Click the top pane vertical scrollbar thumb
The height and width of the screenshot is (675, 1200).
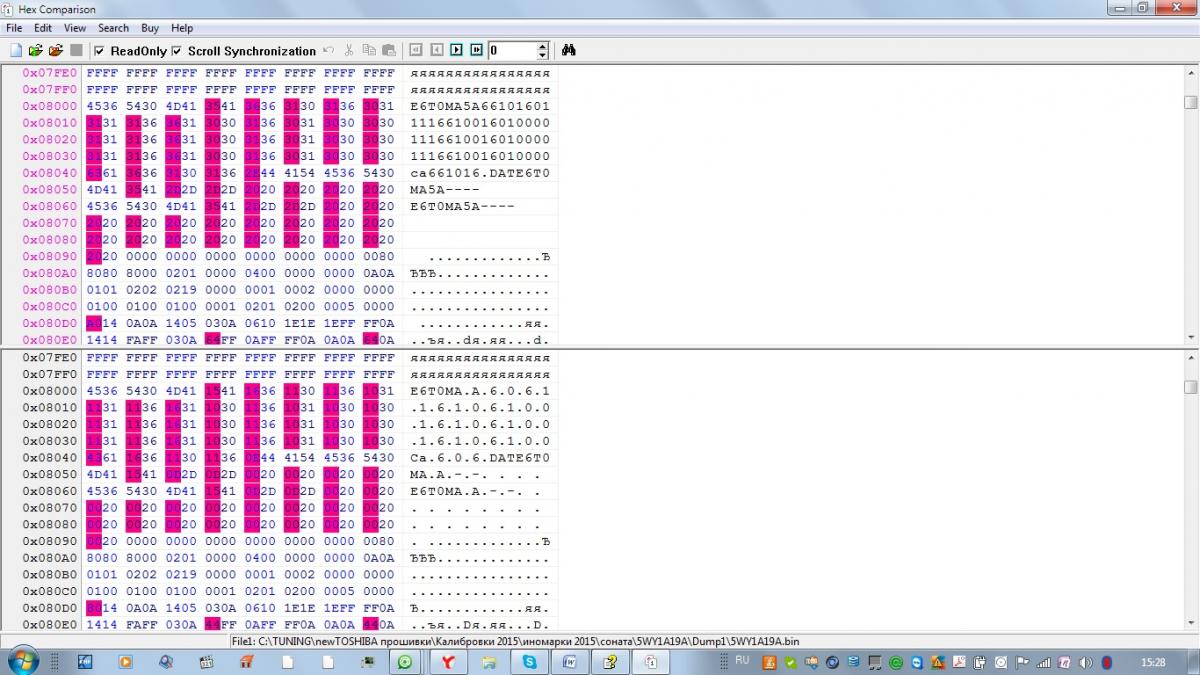click(x=1191, y=102)
